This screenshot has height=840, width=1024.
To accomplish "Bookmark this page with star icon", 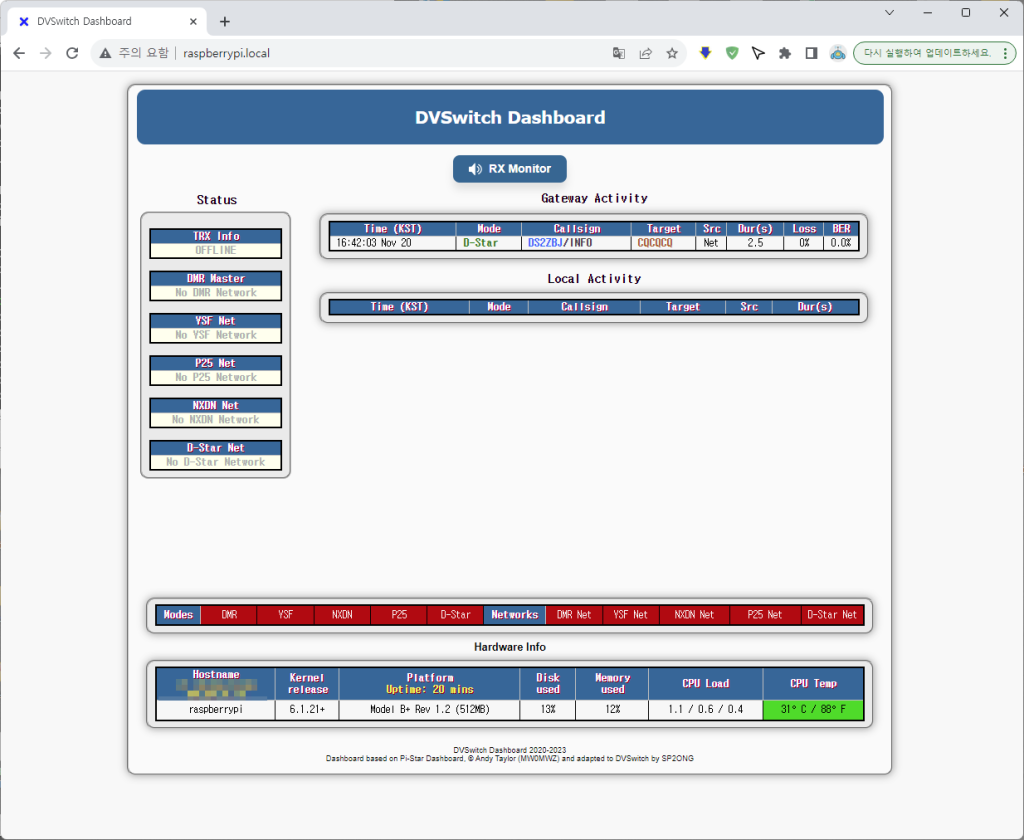I will click(x=672, y=53).
